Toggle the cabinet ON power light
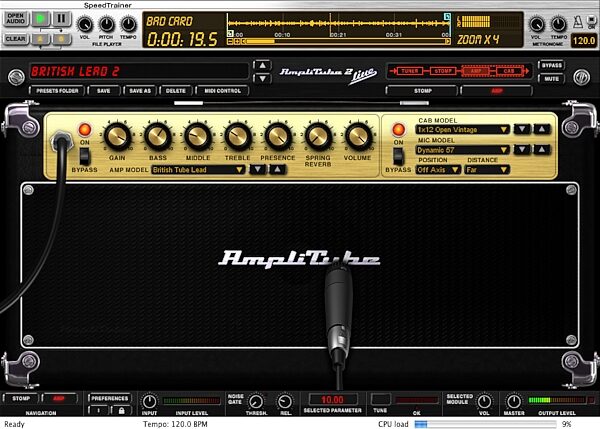Screen dimensions: 600x429 pyautogui.click(x=398, y=130)
